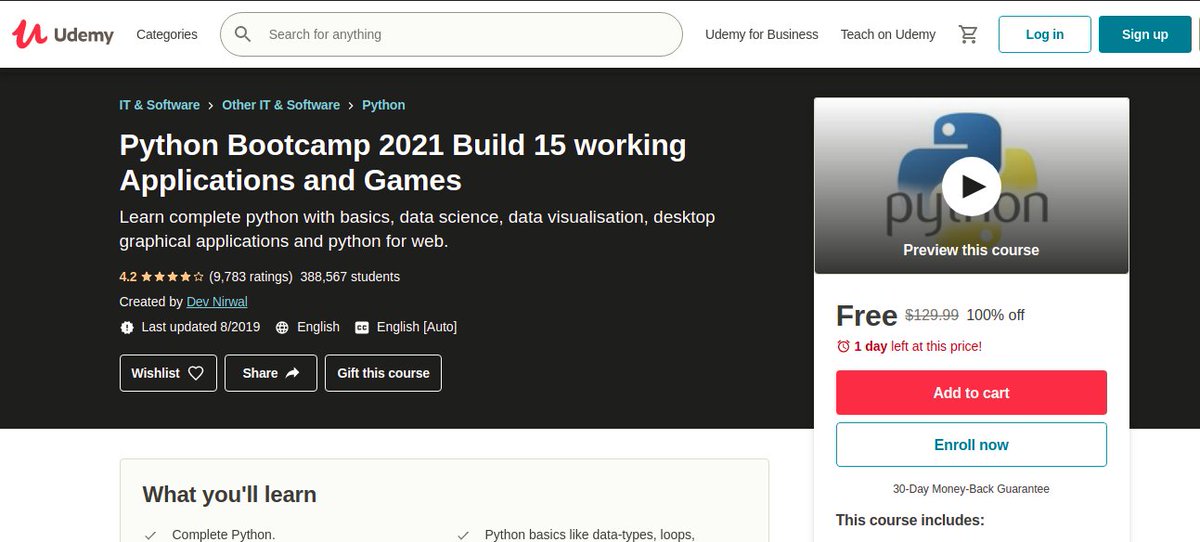Viewport: 1200px width, 542px height.
Task: Click the closed captions icon
Action: coord(362,327)
